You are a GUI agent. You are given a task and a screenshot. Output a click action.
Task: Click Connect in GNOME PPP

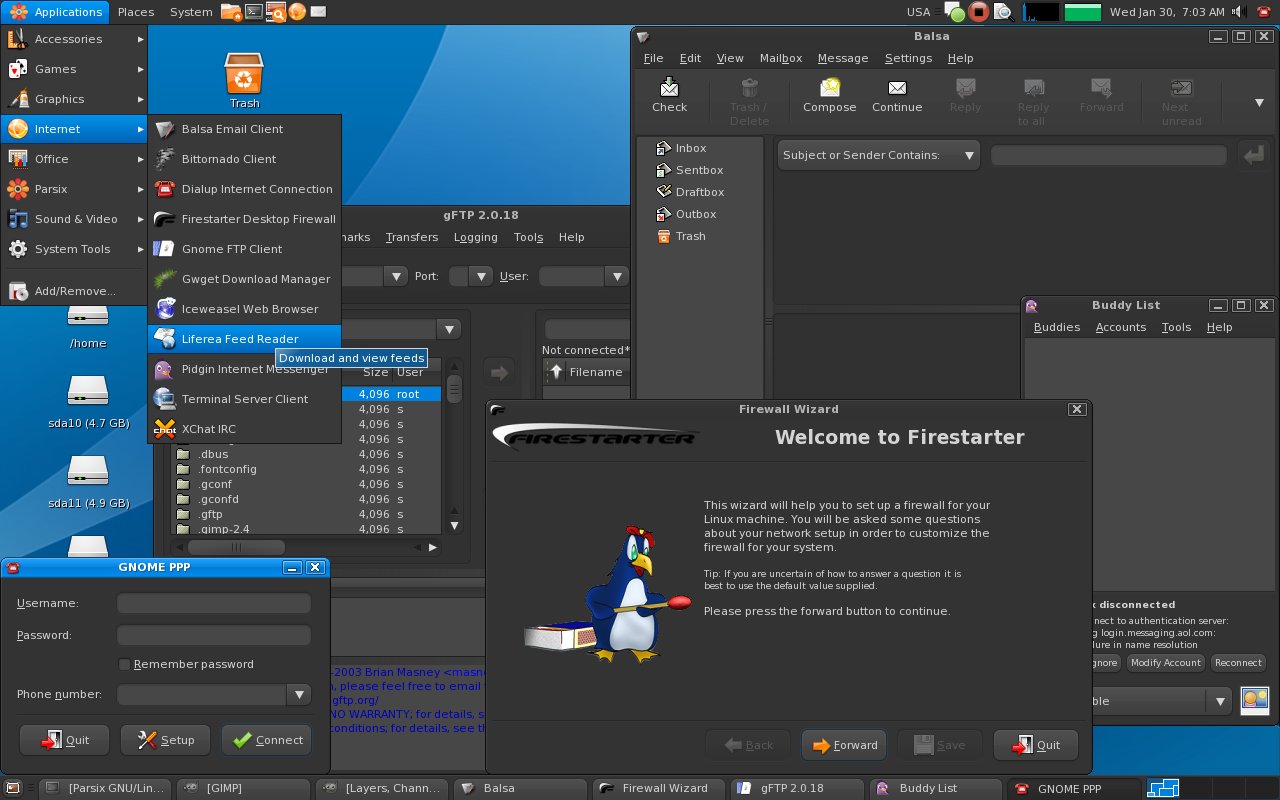[x=266, y=740]
